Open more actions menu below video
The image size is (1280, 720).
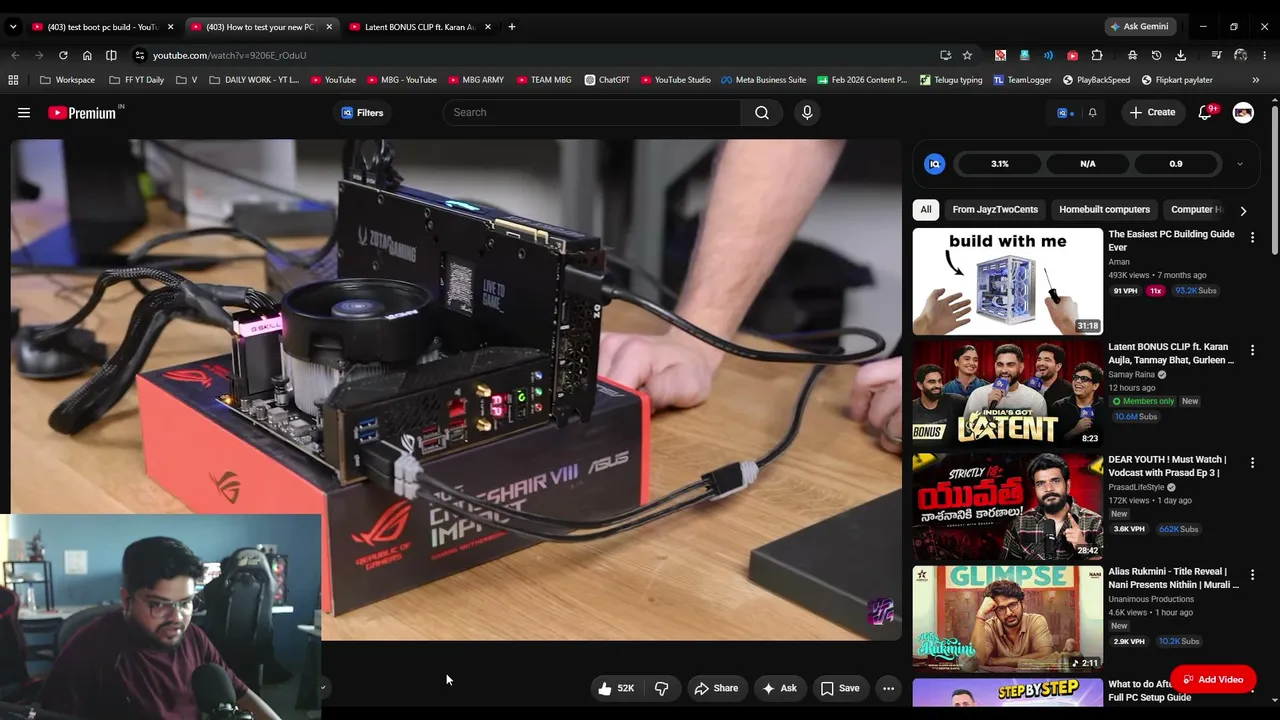tap(888, 688)
